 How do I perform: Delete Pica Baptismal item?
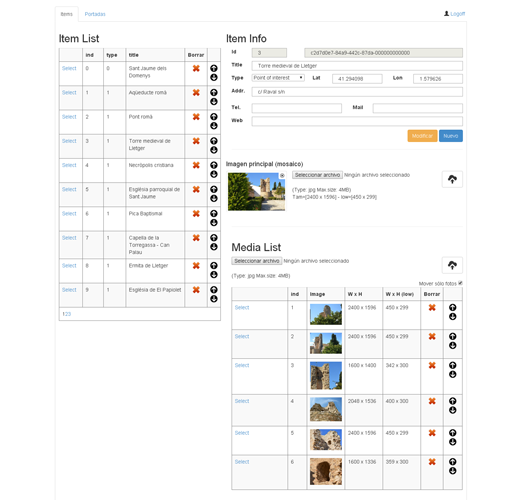click(196, 214)
